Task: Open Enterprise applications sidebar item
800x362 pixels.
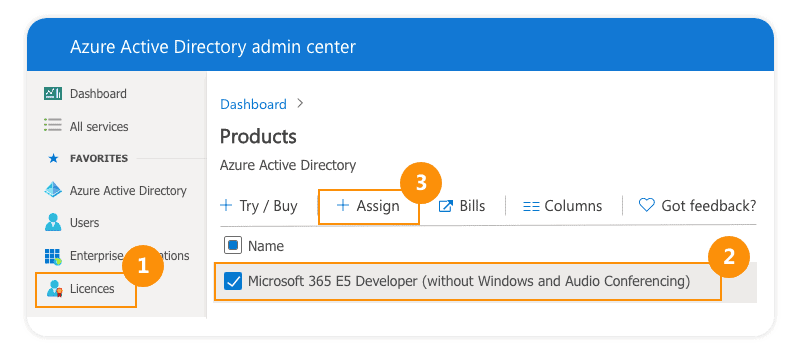Action: [x=130, y=255]
